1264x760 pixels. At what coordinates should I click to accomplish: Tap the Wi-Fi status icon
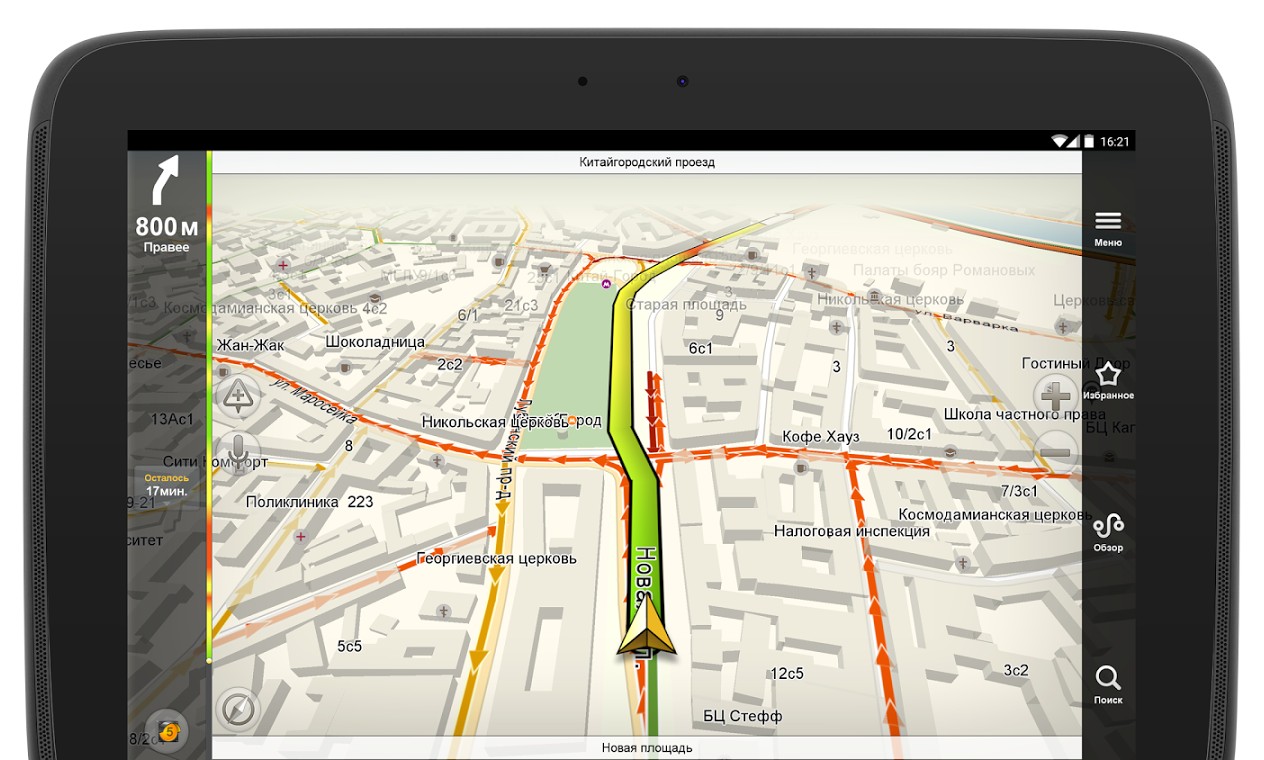click(x=1058, y=141)
